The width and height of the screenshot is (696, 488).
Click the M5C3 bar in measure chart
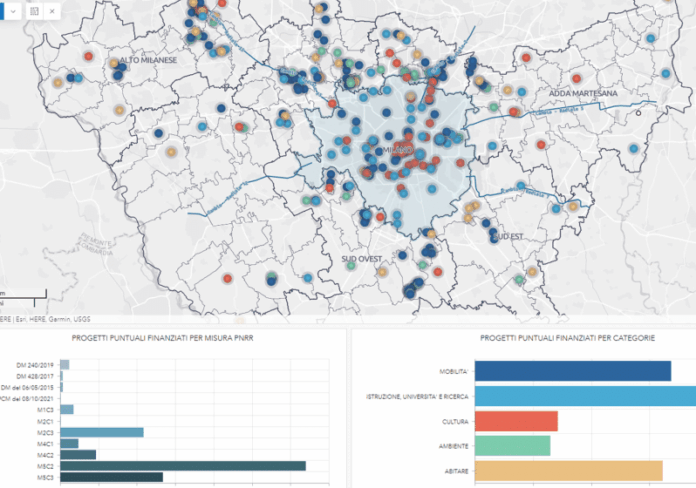[x=111, y=478]
